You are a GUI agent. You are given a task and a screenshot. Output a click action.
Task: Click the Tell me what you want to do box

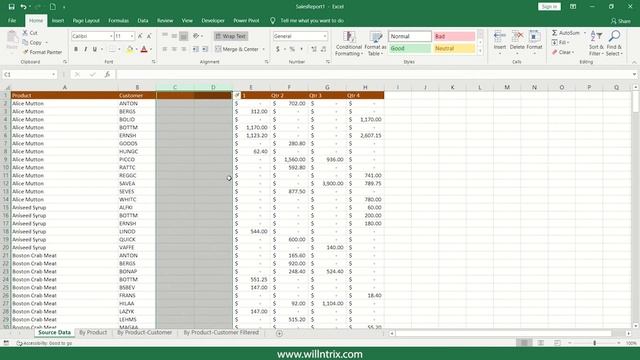pyautogui.click(x=312, y=21)
